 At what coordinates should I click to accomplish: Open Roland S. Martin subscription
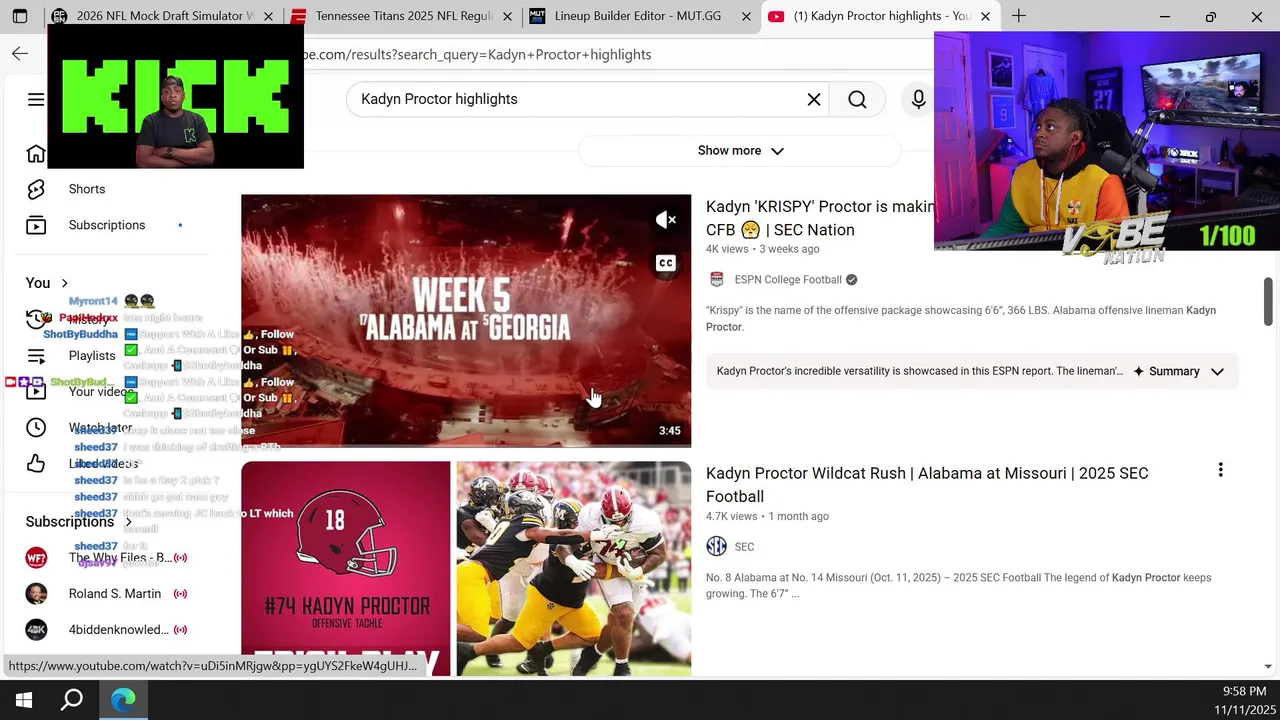[x=114, y=594]
